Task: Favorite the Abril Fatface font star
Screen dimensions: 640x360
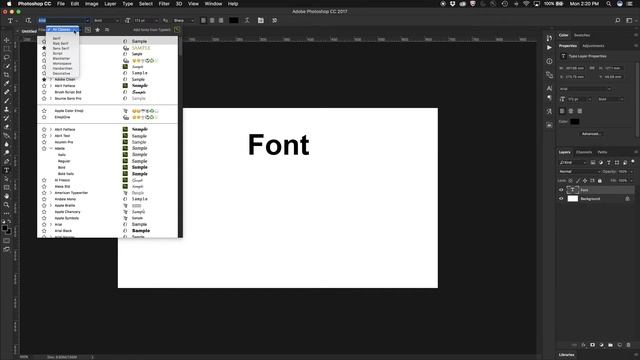Action: (44, 86)
